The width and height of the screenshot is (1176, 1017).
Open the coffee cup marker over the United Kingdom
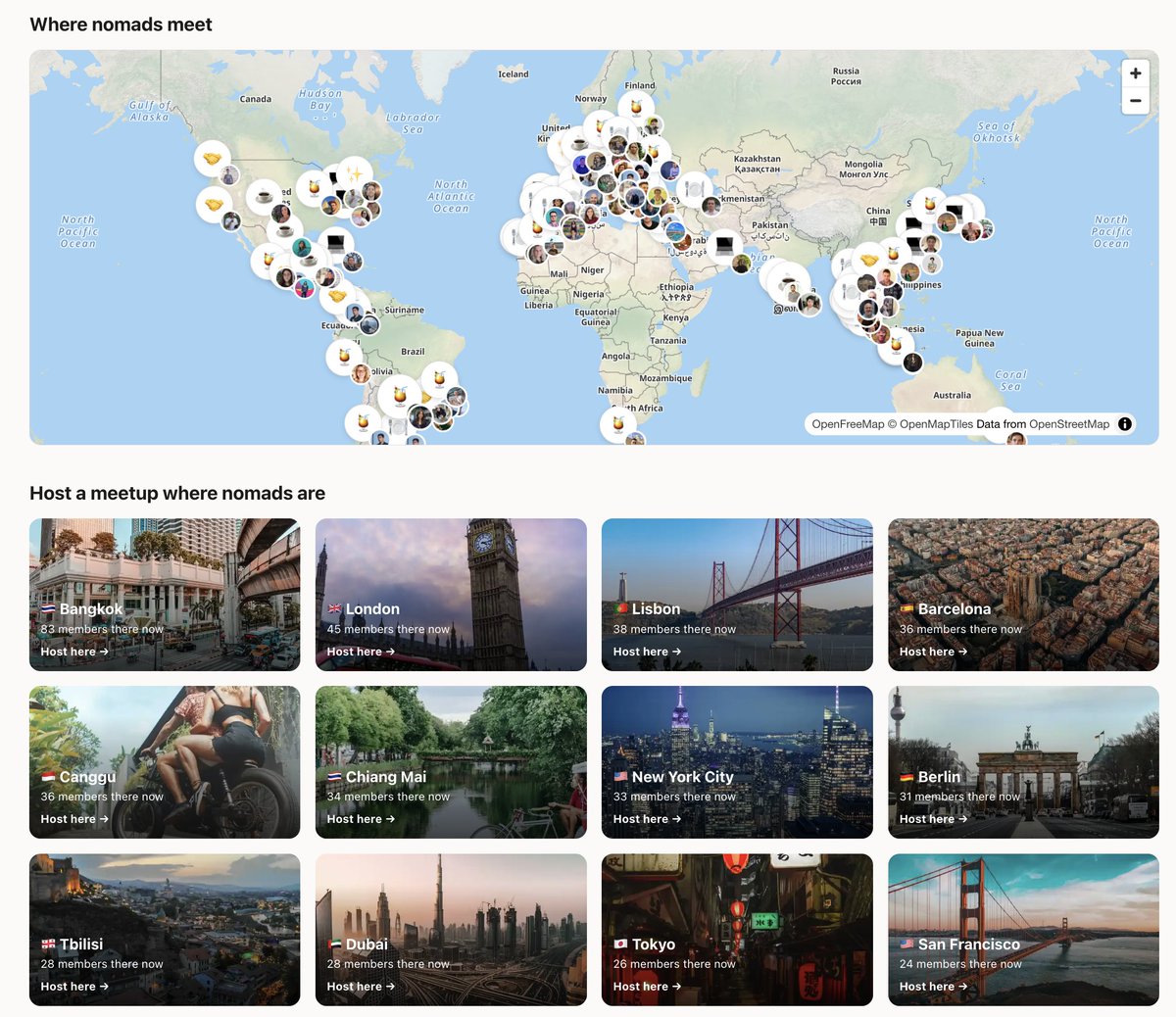tap(579, 144)
